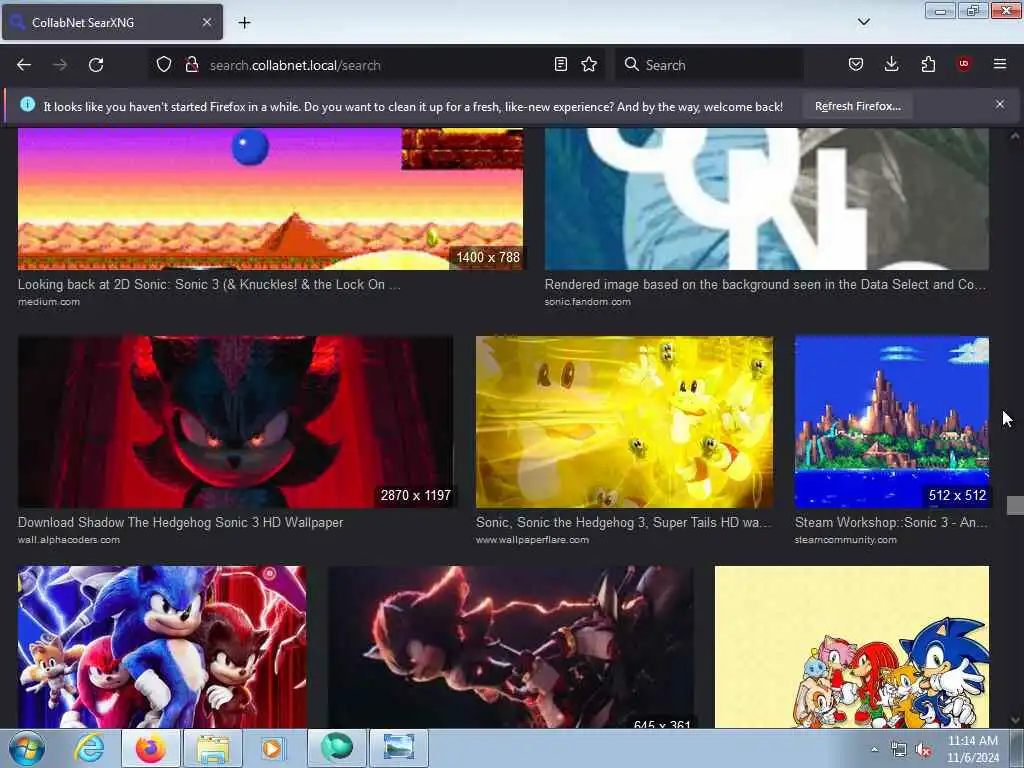Click the uBlock Origin extension icon

(x=964, y=64)
